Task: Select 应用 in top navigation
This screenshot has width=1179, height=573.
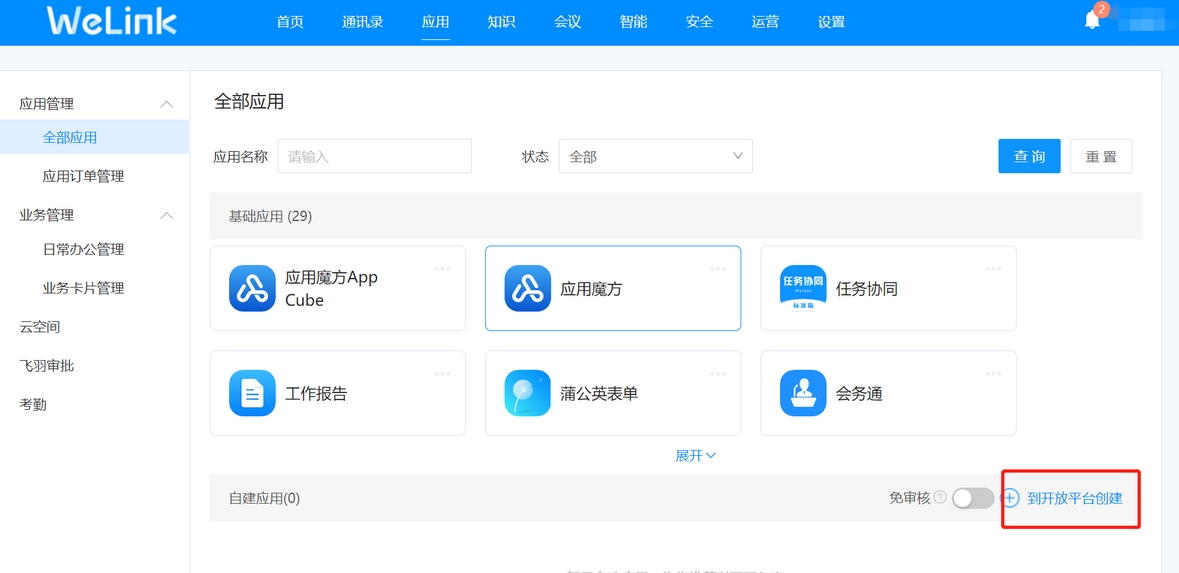Action: pos(435,22)
